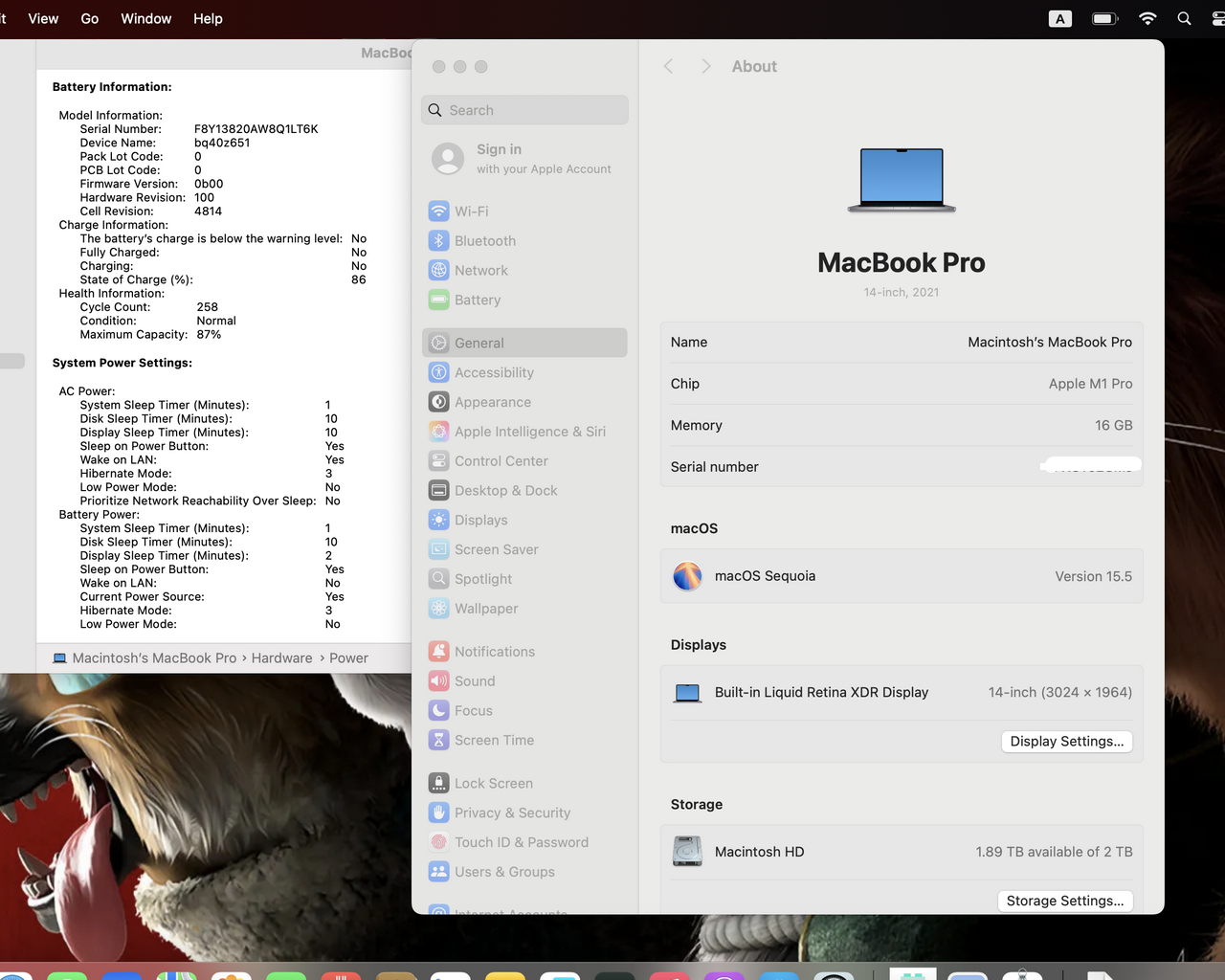Open Focus moon icon in sidebar
Viewport: 1225px width, 980px height.
(438, 711)
